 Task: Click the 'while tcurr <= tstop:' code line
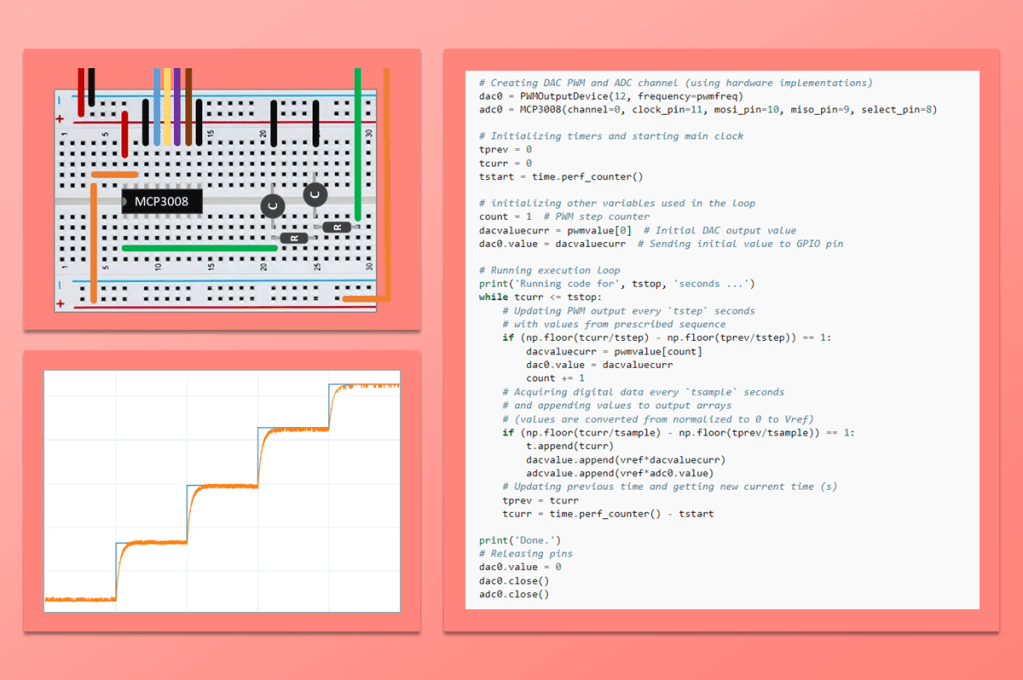(540, 297)
